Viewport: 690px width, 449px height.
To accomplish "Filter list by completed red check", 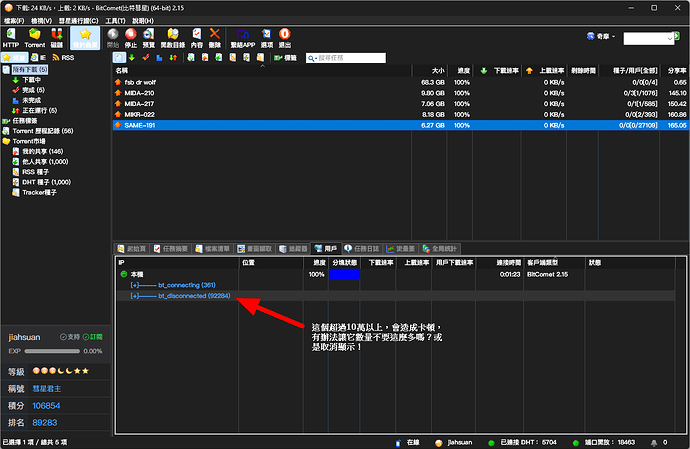I will pyautogui.click(x=146, y=58).
